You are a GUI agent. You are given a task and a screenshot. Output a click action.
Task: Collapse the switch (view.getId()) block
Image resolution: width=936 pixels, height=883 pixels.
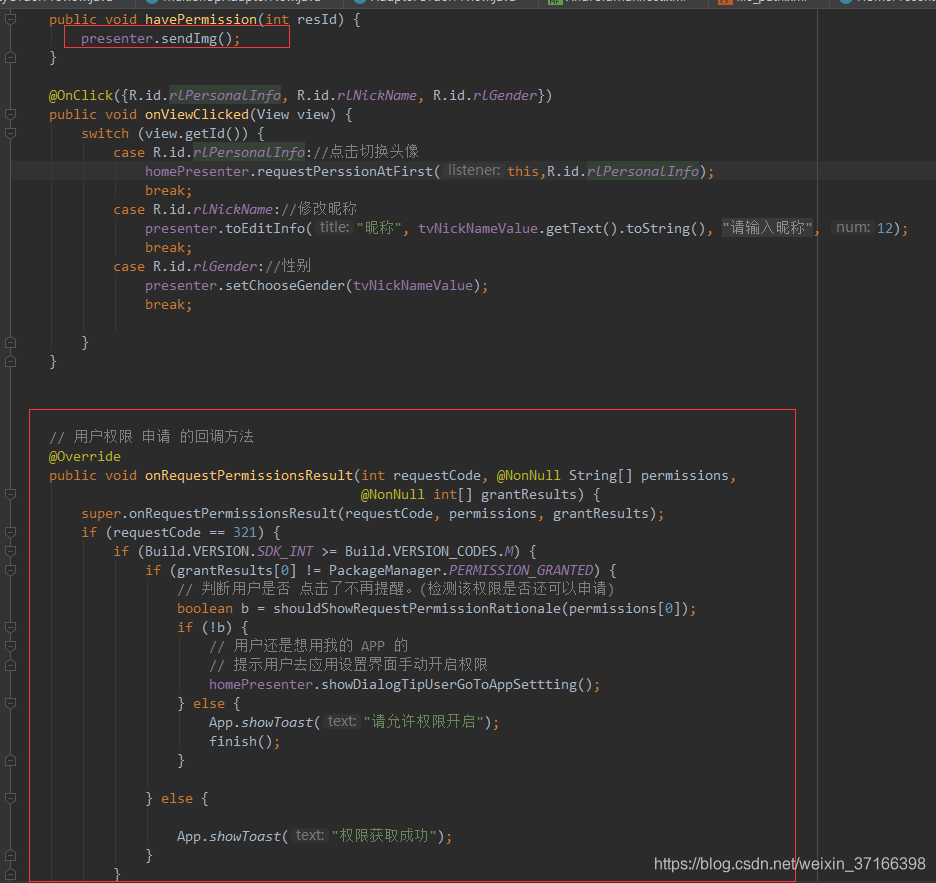coord(10,133)
